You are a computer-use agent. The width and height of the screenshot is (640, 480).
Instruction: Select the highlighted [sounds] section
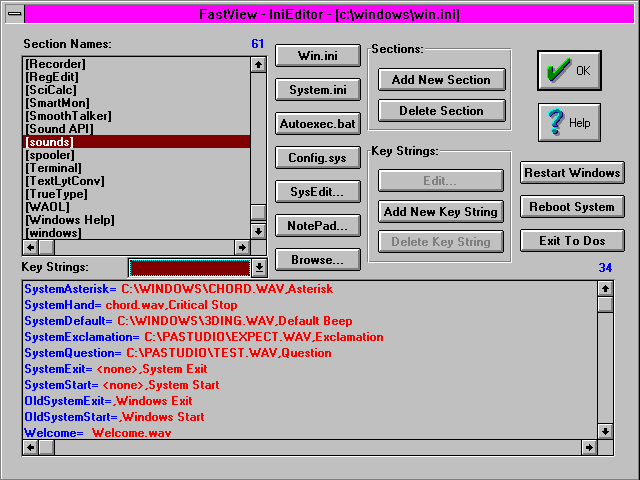136,142
